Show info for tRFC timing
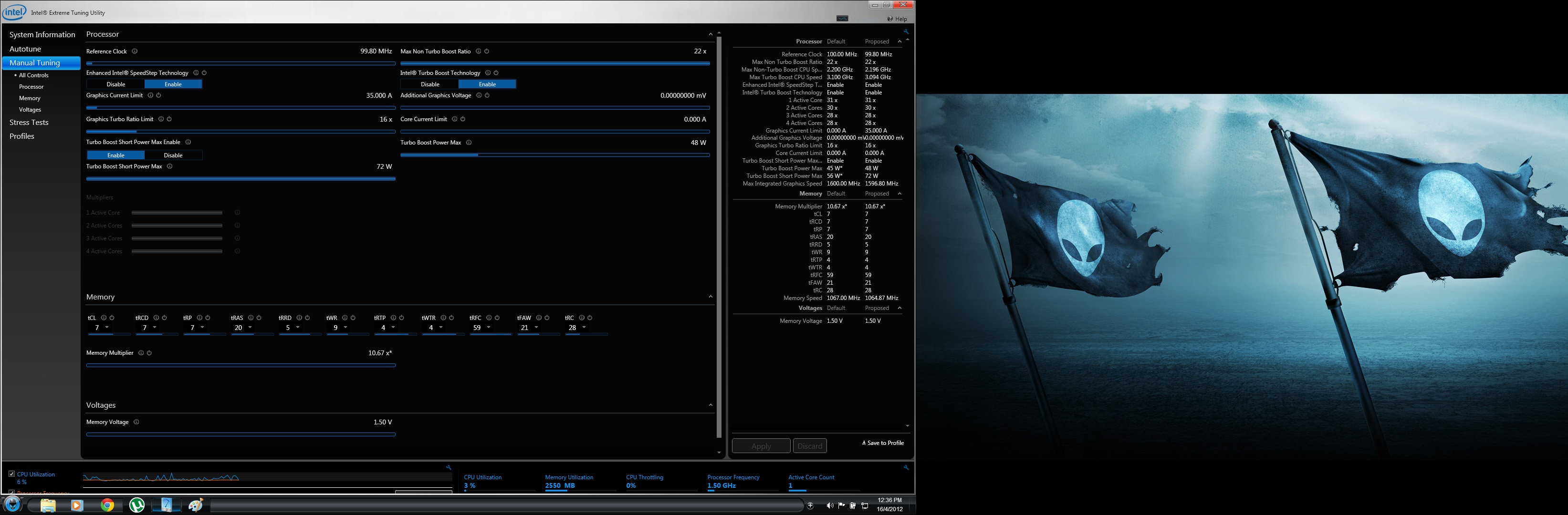The width and height of the screenshot is (1568, 515). 489,318
